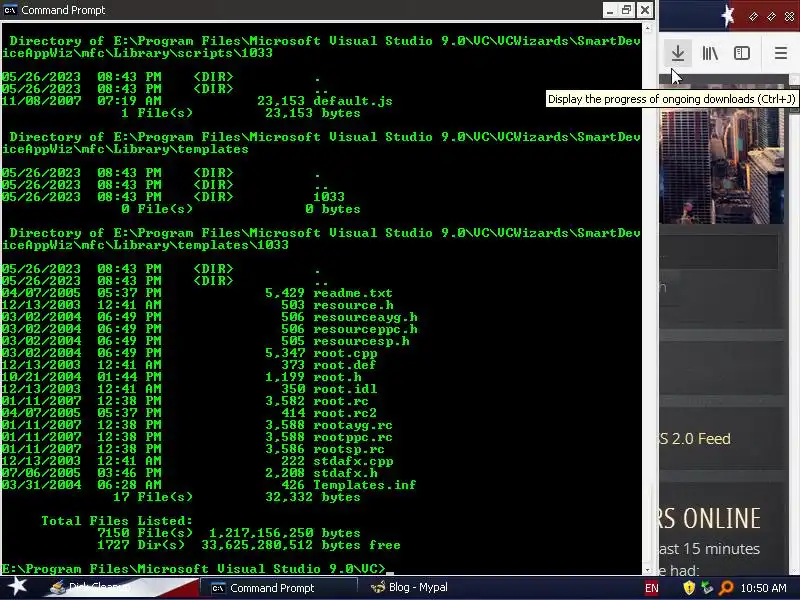Select the Command Prompt taskbar button
Image resolution: width=800 pixels, height=600 pixels.
click(279, 588)
